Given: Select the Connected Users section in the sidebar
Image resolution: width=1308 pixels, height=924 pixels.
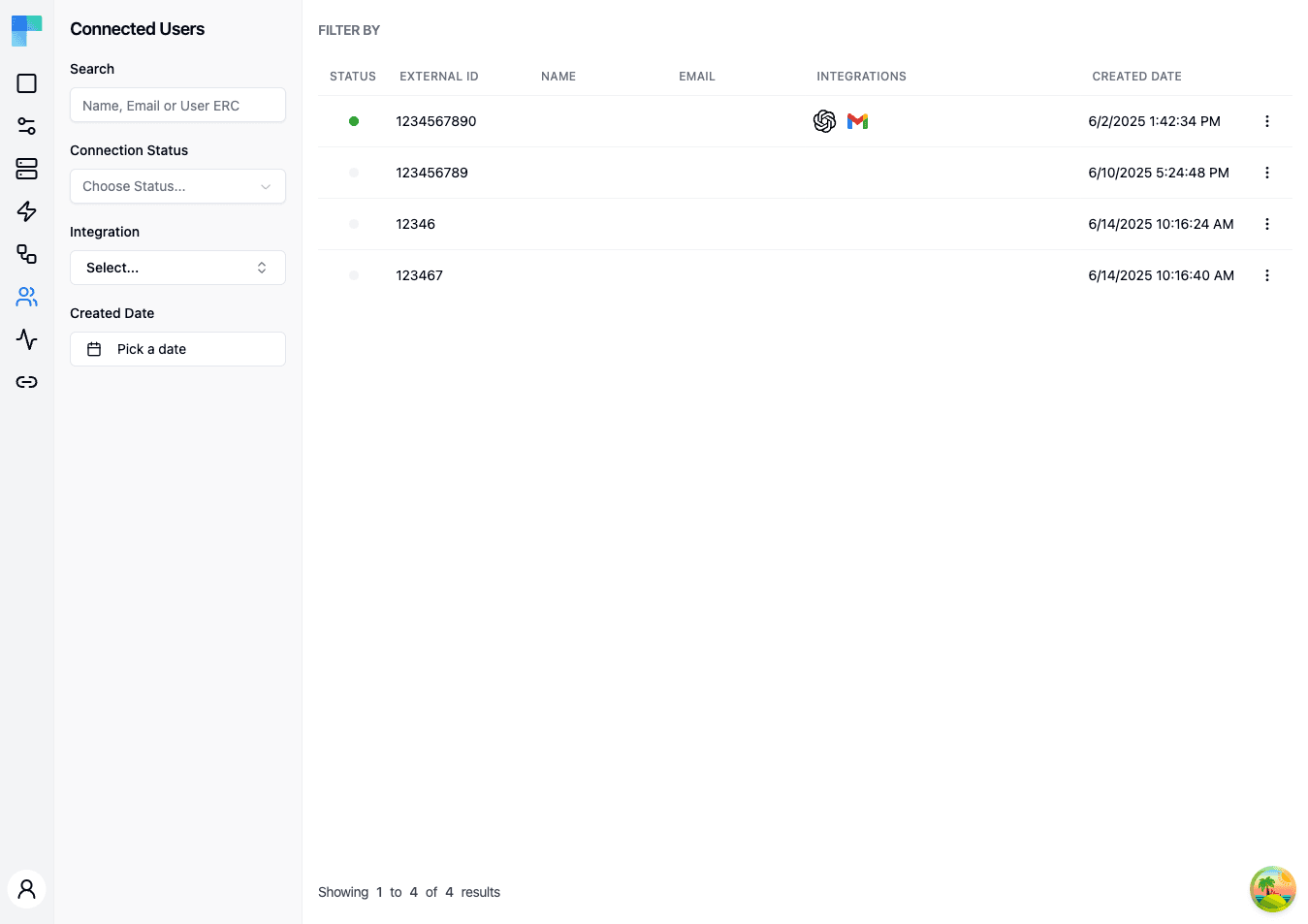Looking at the screenshot, I should pos(26,297).
